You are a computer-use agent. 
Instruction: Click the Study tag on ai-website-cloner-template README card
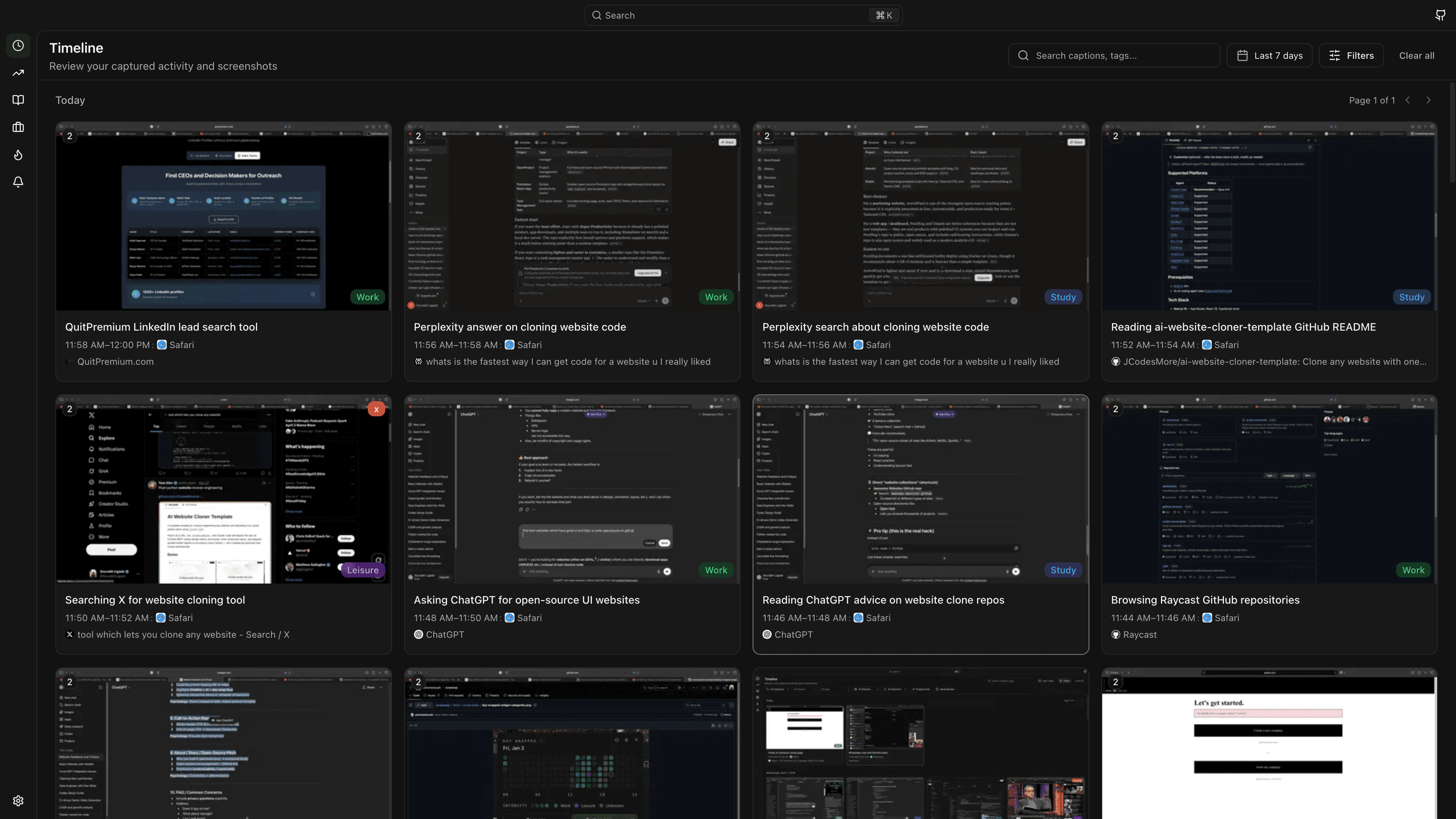tap(1412, 297)
